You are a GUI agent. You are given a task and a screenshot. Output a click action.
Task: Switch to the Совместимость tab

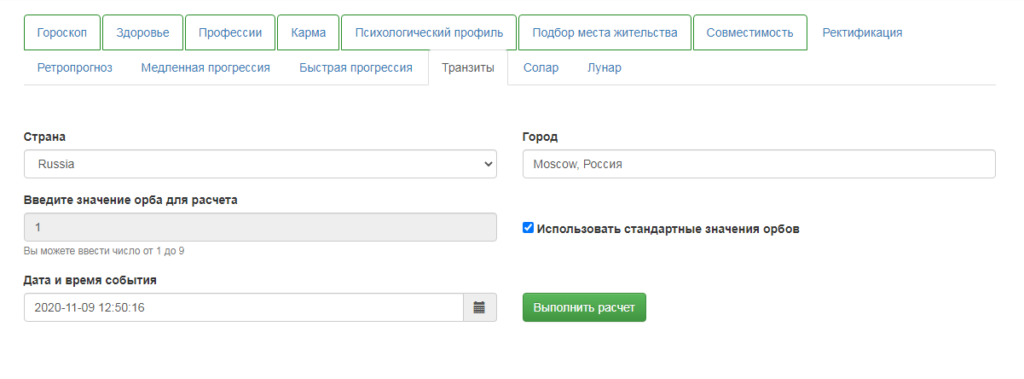pyautogui.click(x=750, y=33)
